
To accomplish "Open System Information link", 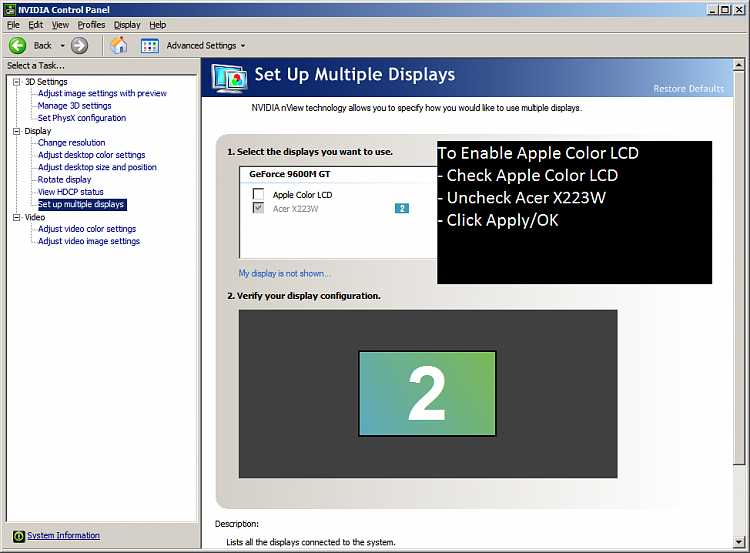I will 64,535.
